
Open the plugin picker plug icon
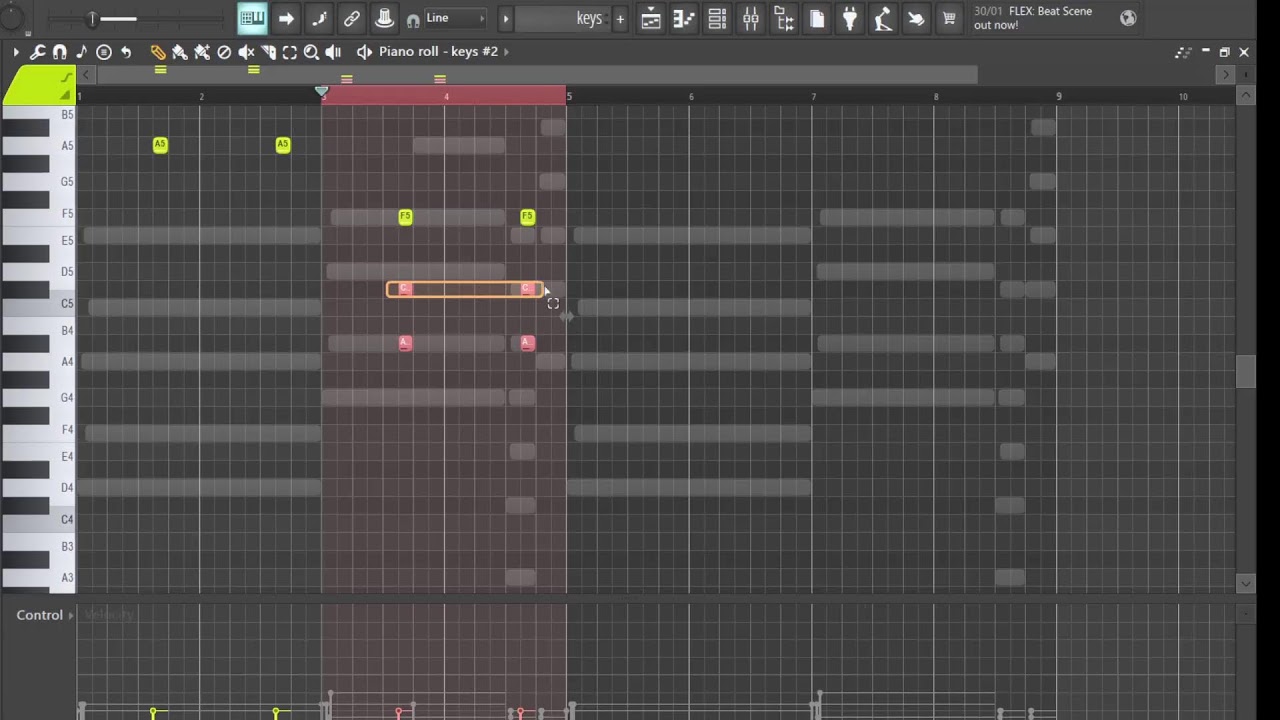tap(850, 18)
